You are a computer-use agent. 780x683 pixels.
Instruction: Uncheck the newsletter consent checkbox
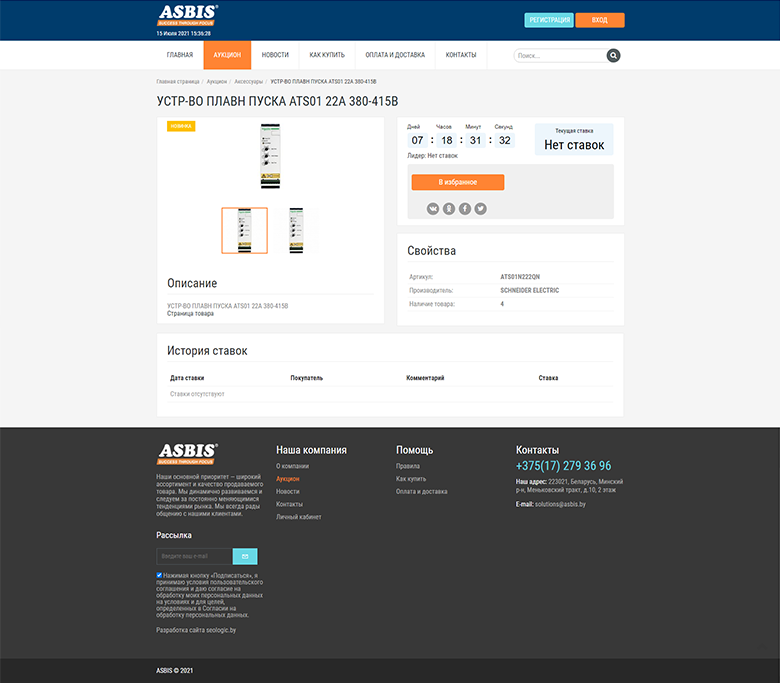(x=160, y=576)
